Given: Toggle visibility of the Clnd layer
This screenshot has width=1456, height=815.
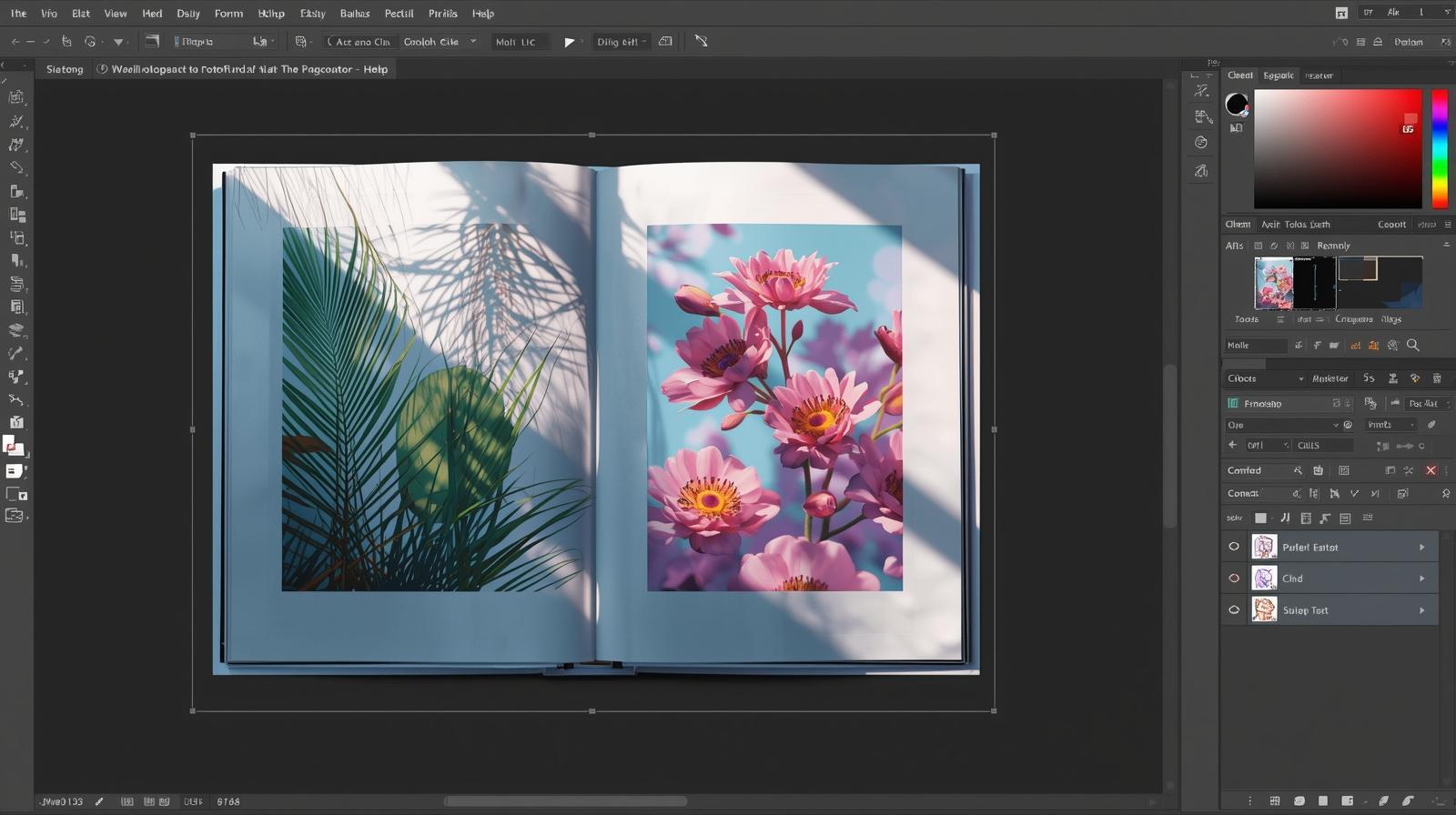Looking at the screenshot, I should point(1234,579).
